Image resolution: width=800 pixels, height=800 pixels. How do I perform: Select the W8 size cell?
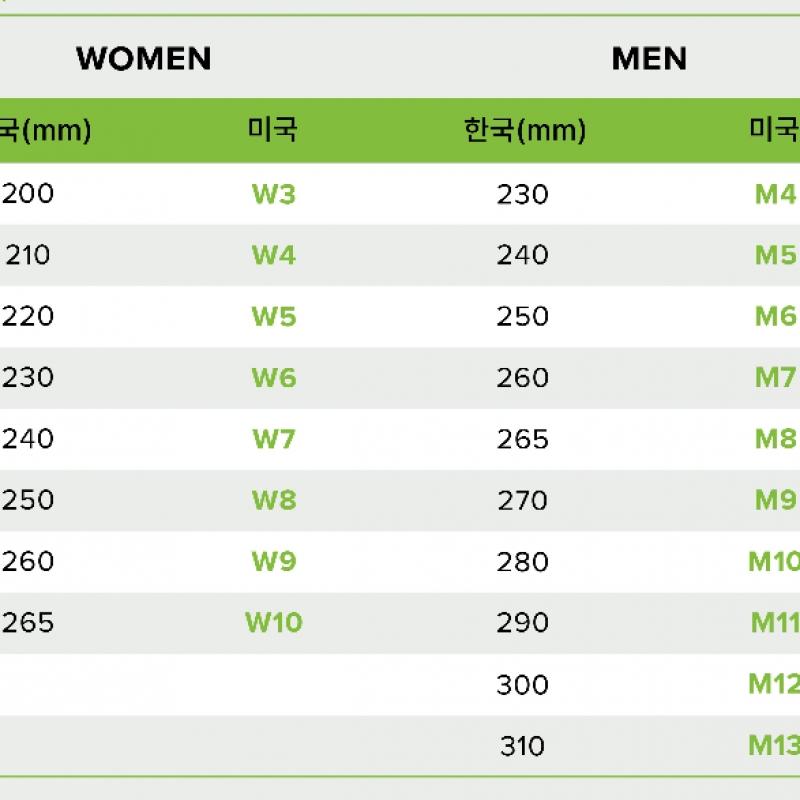(273, 499)
